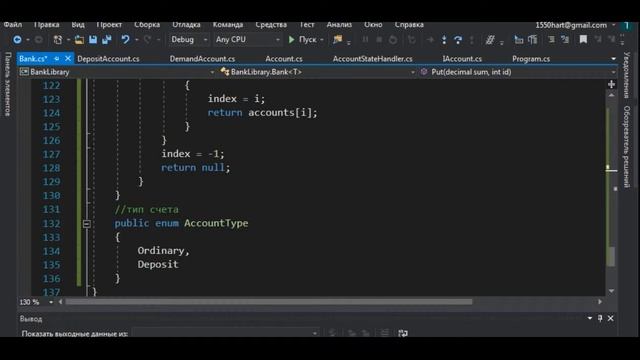Collapse the AccountType enum outlining box
640x360 pixels.
[x=87, y=224]
